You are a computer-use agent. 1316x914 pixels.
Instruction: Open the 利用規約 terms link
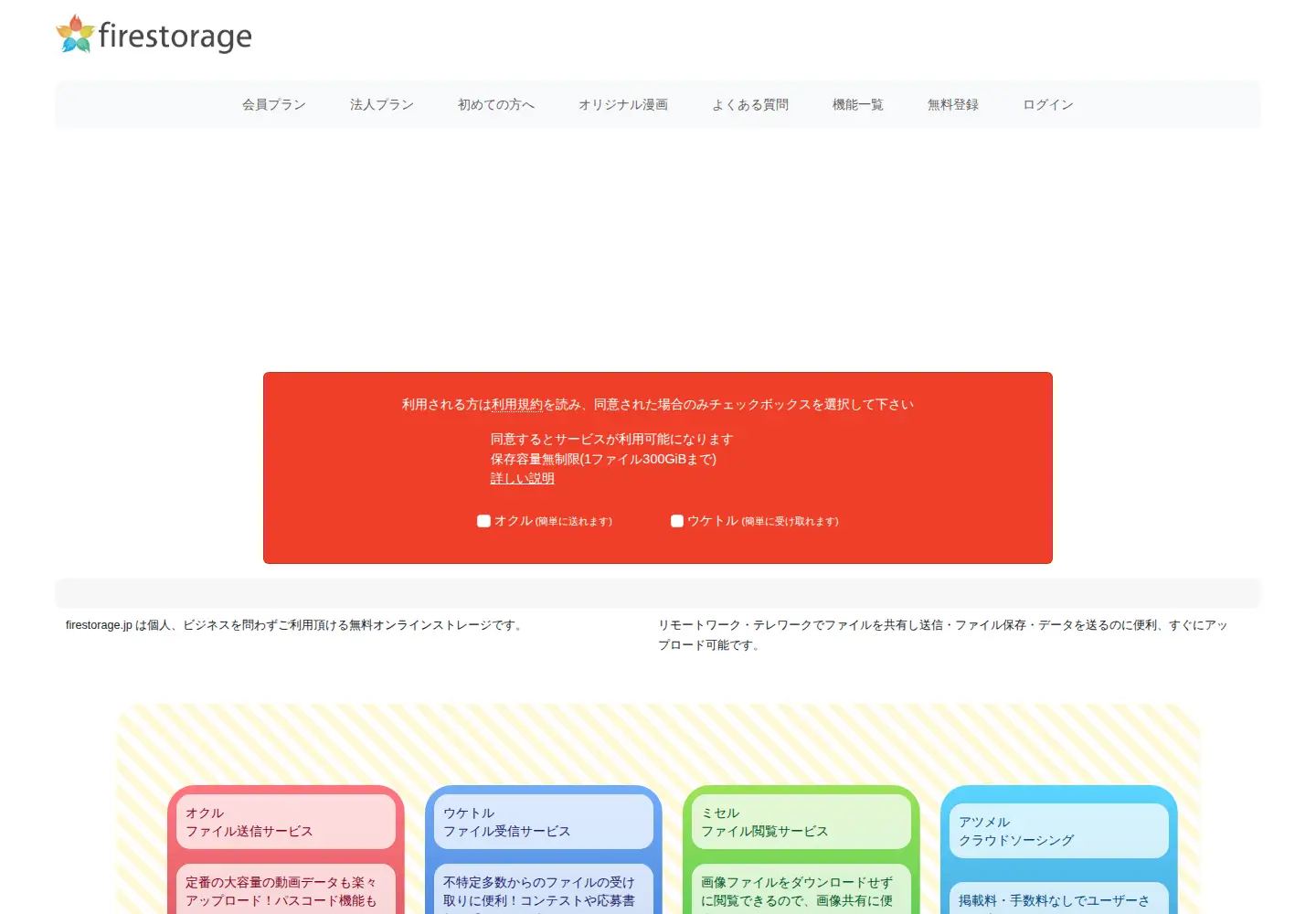click(517, 404)
